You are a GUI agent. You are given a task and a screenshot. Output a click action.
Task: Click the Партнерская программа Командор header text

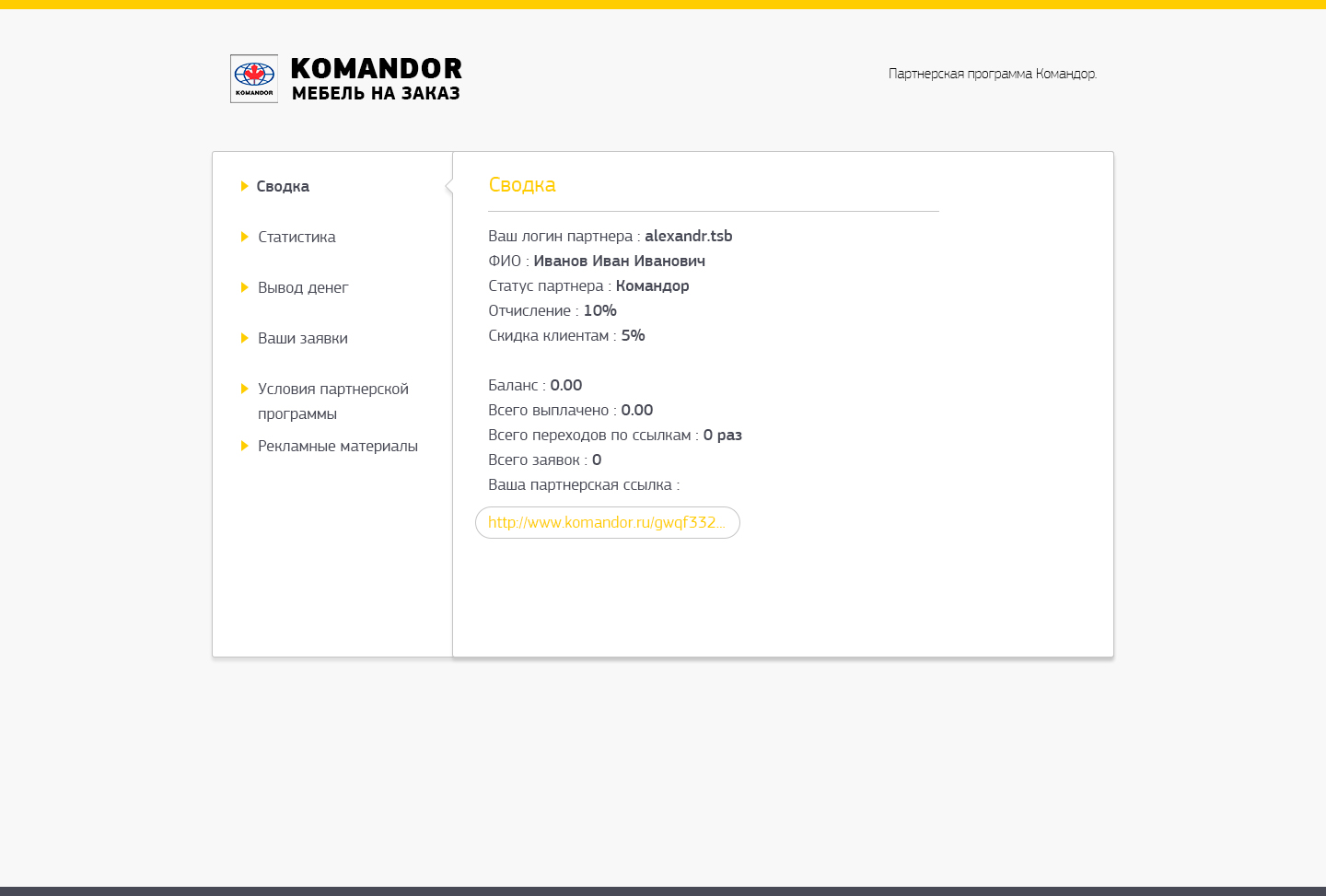993,74
